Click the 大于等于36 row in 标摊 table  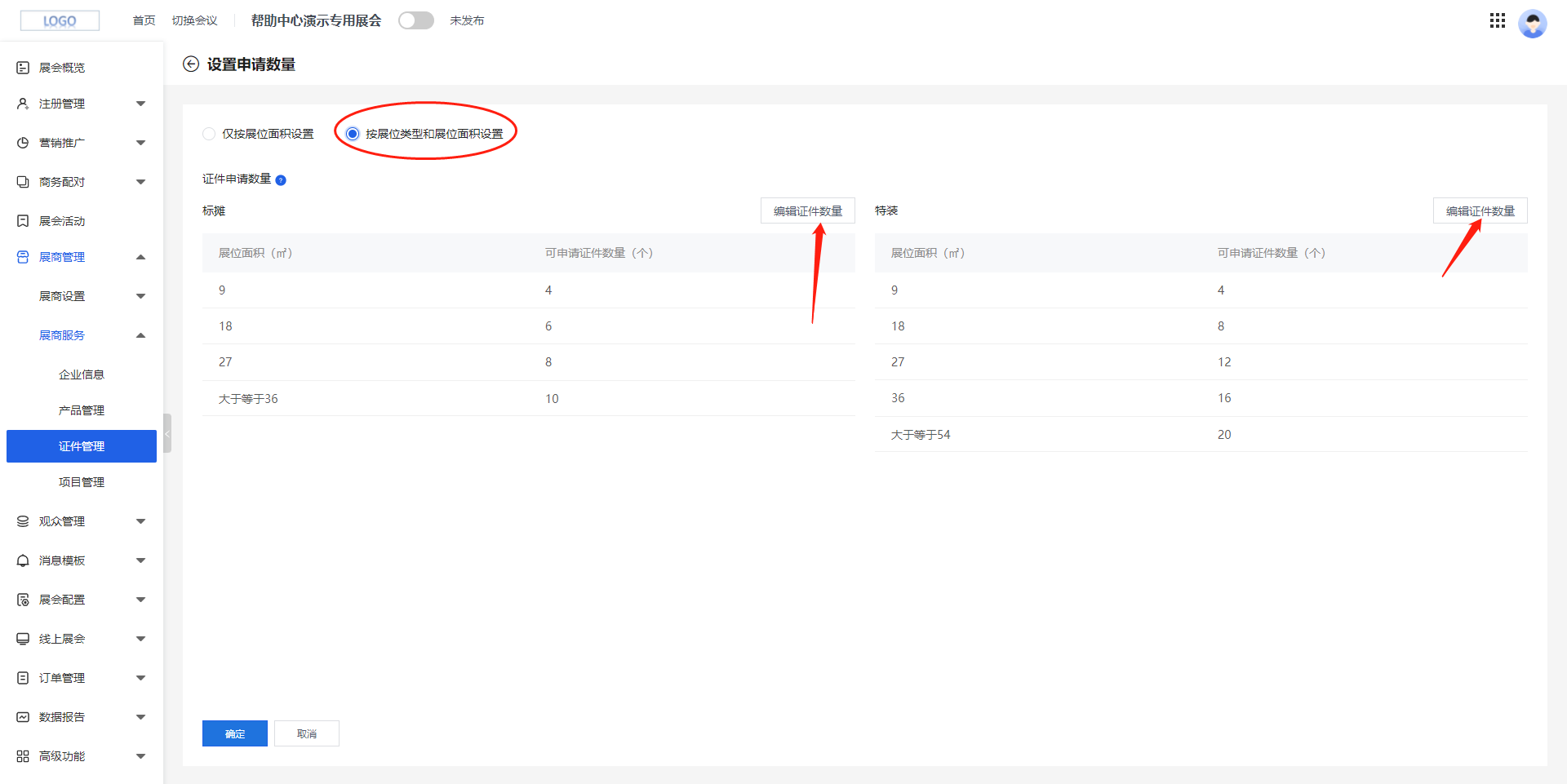pyautogui.click(x=529, y=398)
